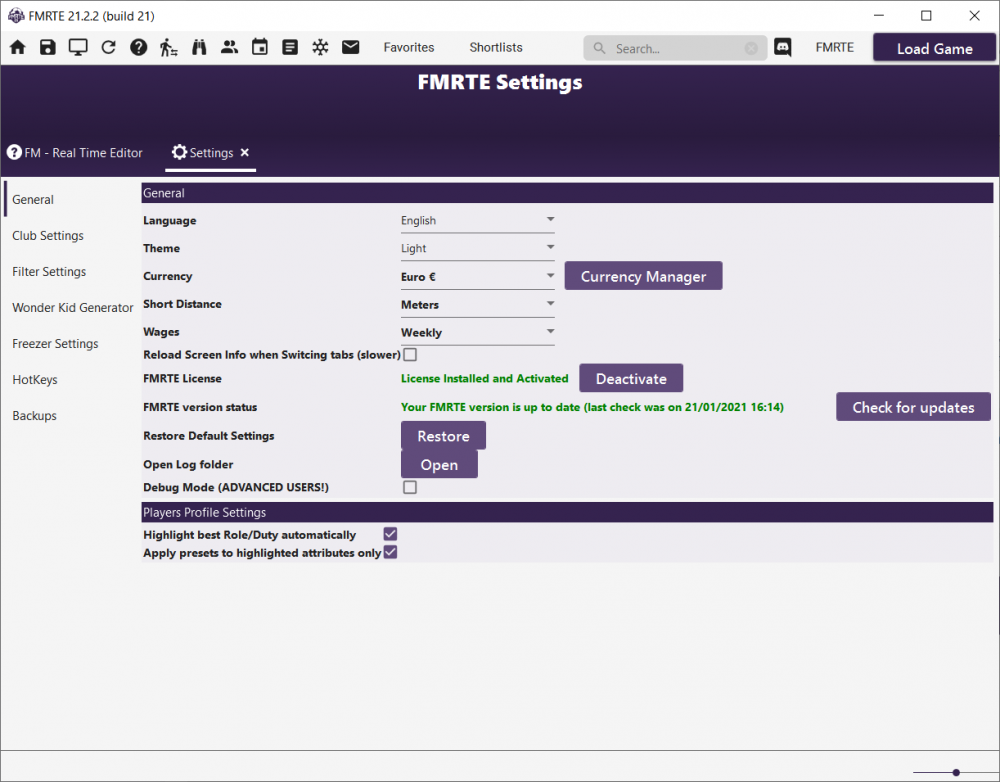Image resolution: width=1000 pixels, height=782 pixels.
Task: Click the Load Game button
Action: pyautogui.click(x=934, y=48)
